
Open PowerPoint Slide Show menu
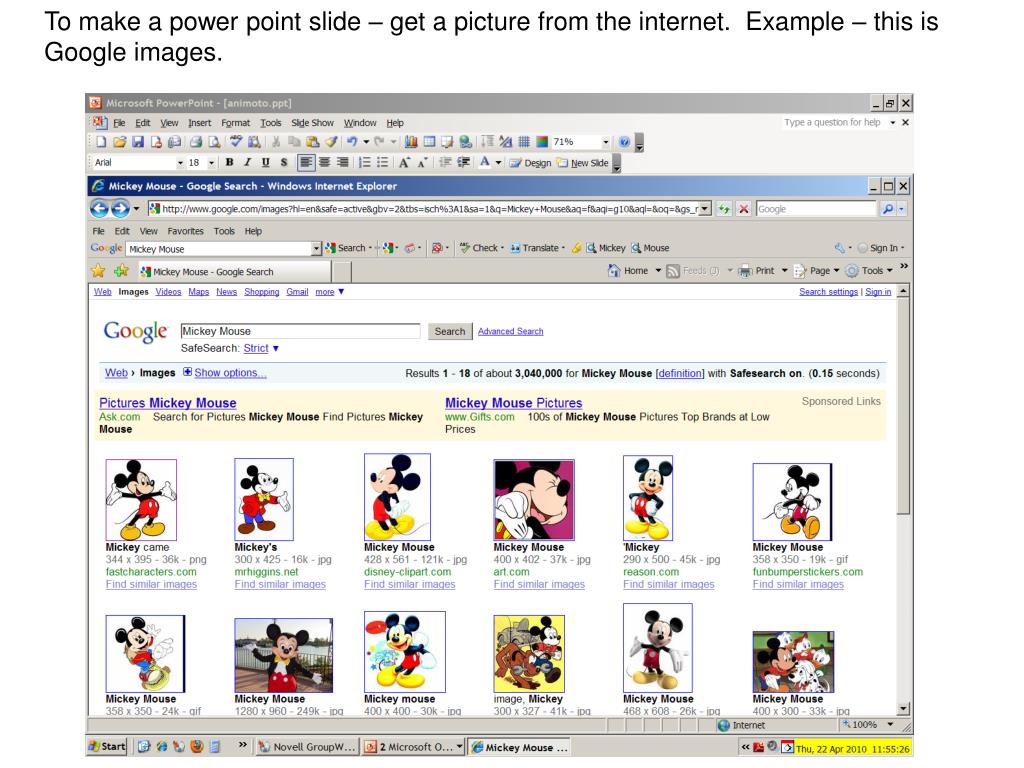pyautogui.click(x=312, y=123)
